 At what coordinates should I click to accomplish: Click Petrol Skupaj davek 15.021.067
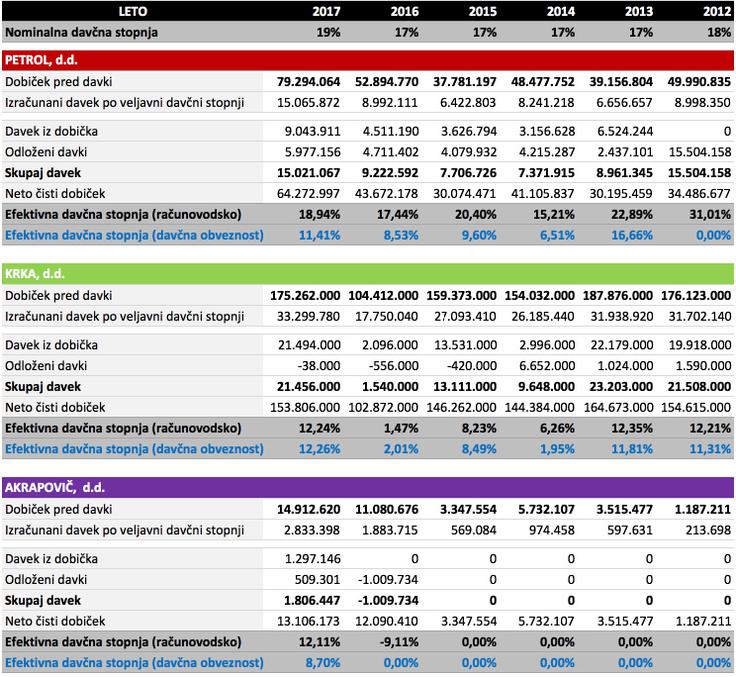point(308,173)
